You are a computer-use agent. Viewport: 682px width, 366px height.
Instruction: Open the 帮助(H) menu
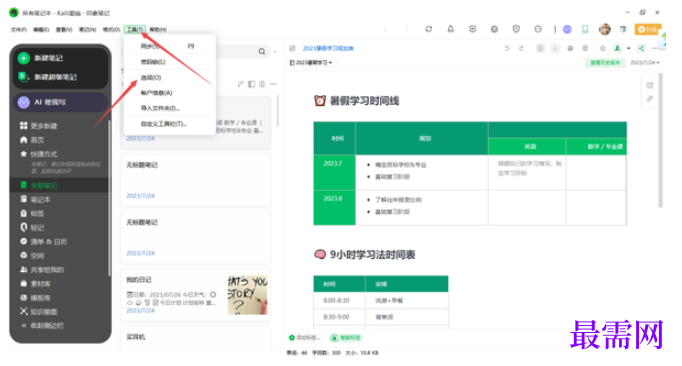tap(158, 30)
